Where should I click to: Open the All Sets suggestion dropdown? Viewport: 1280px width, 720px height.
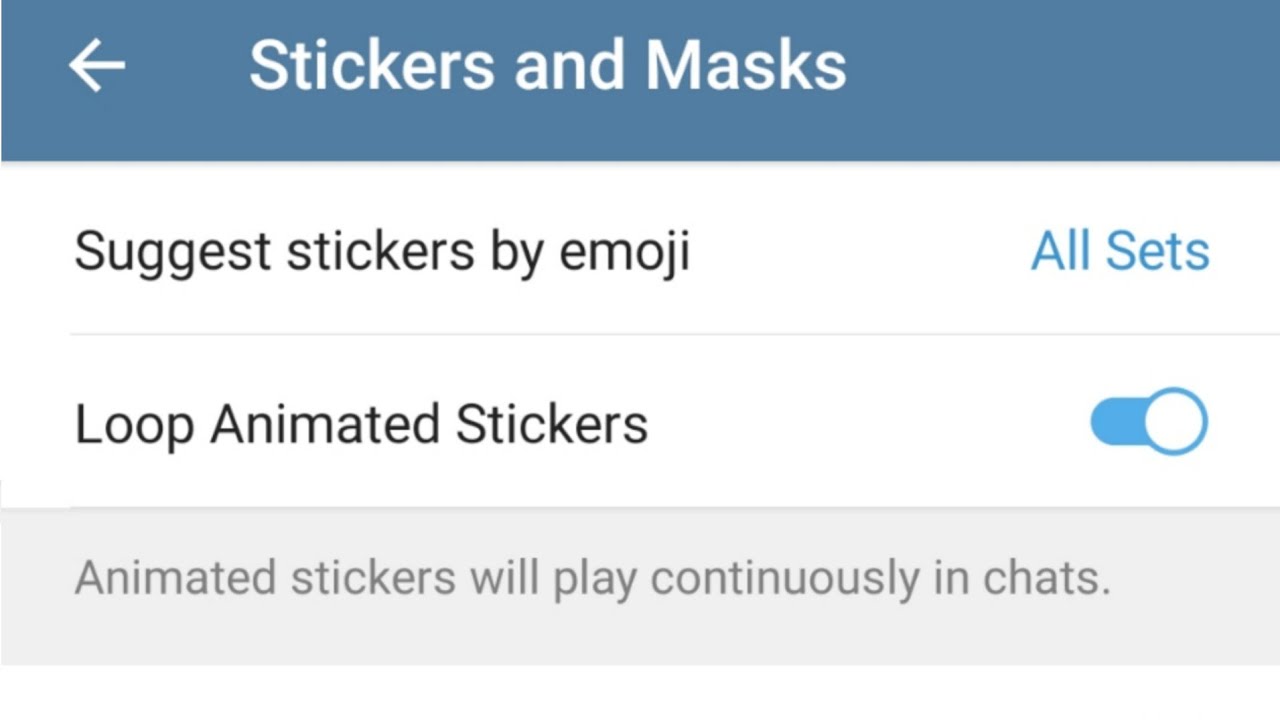(1120, 250)
